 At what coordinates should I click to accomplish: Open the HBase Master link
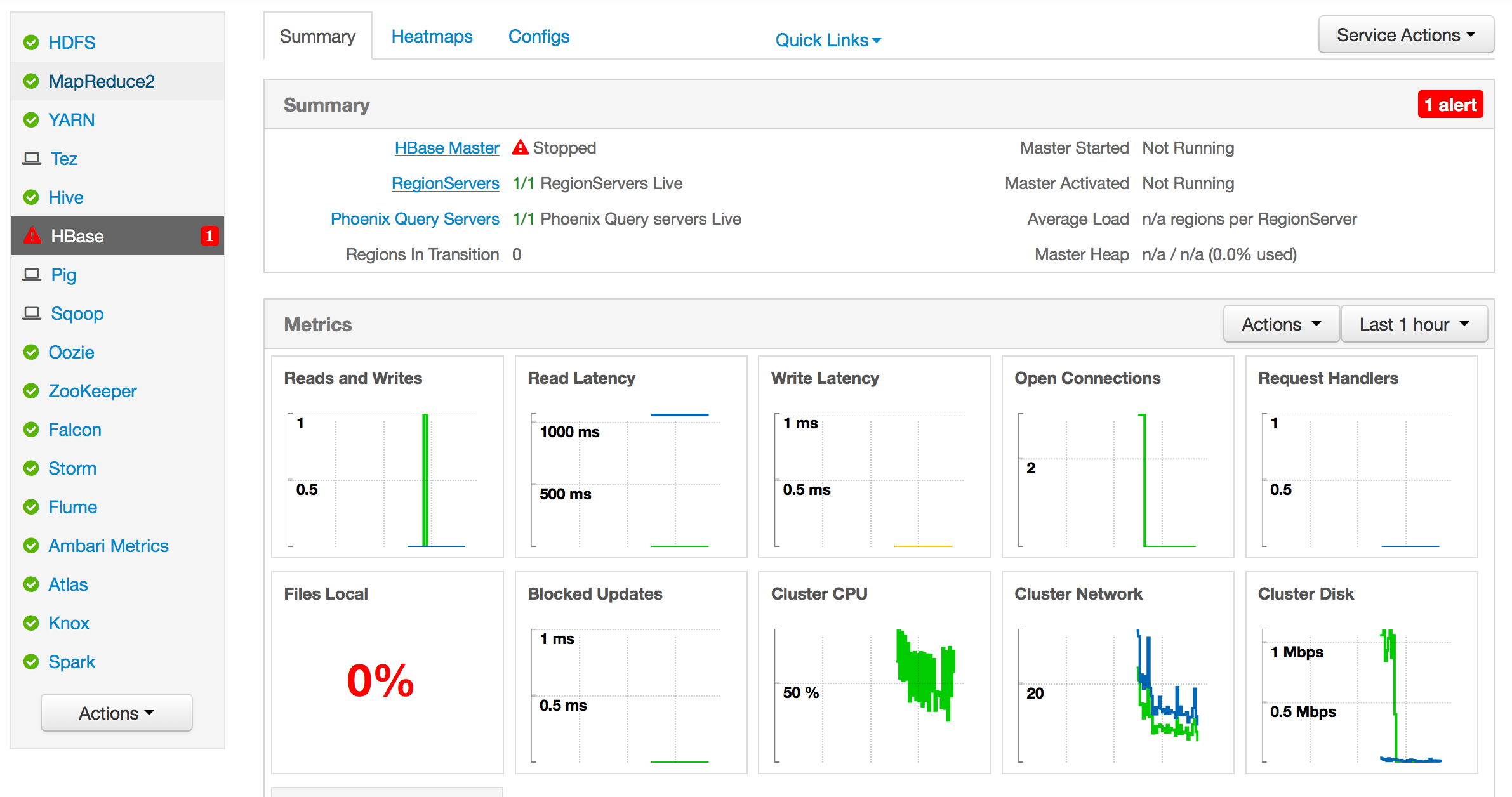[447, 148]
